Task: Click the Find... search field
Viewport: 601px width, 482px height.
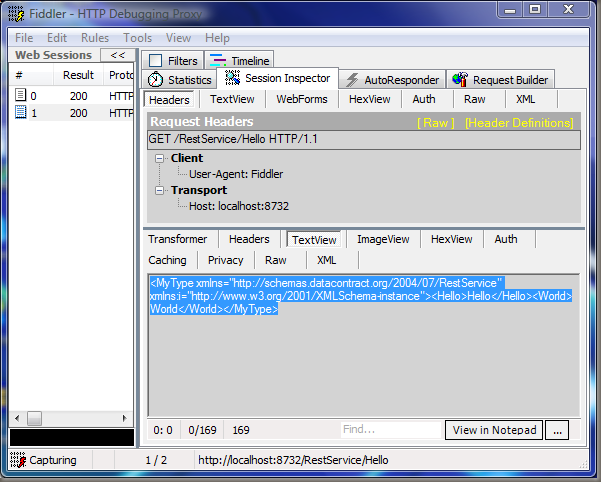Action: tap(391, 430)
